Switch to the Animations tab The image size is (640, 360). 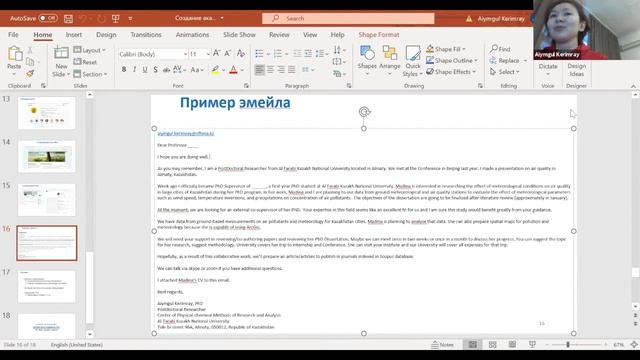[x=192, y=35]
